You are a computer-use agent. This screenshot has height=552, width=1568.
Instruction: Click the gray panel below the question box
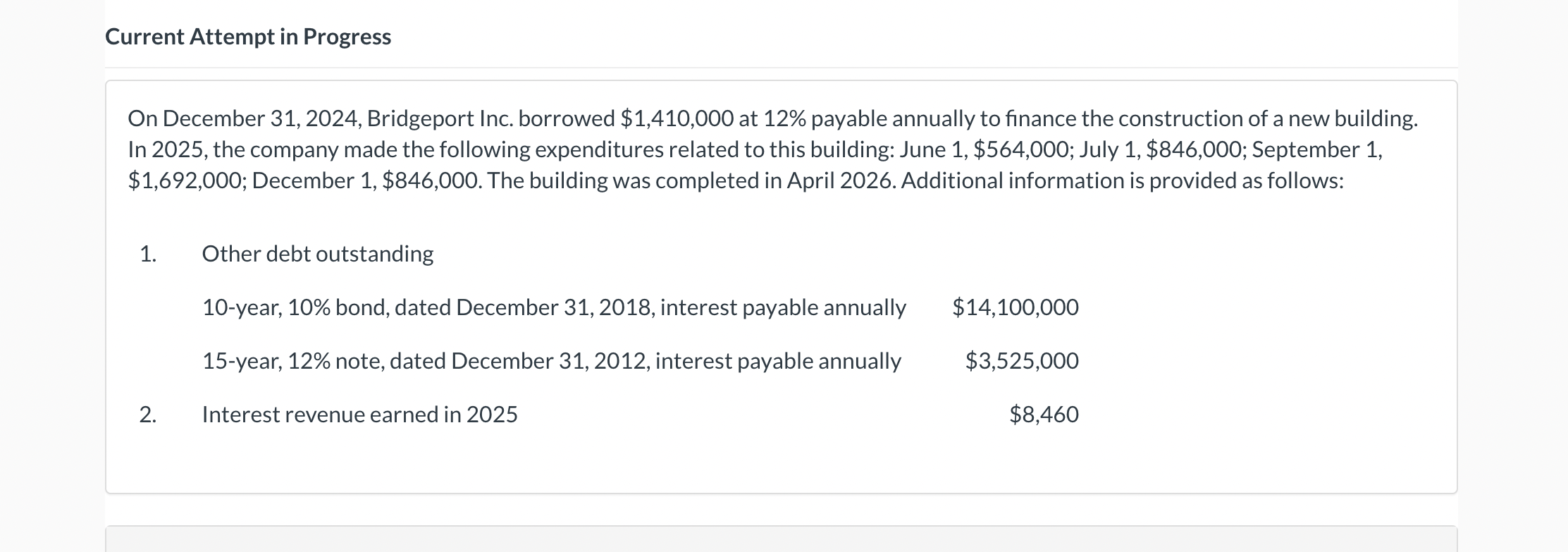click(x=781, y=539)
